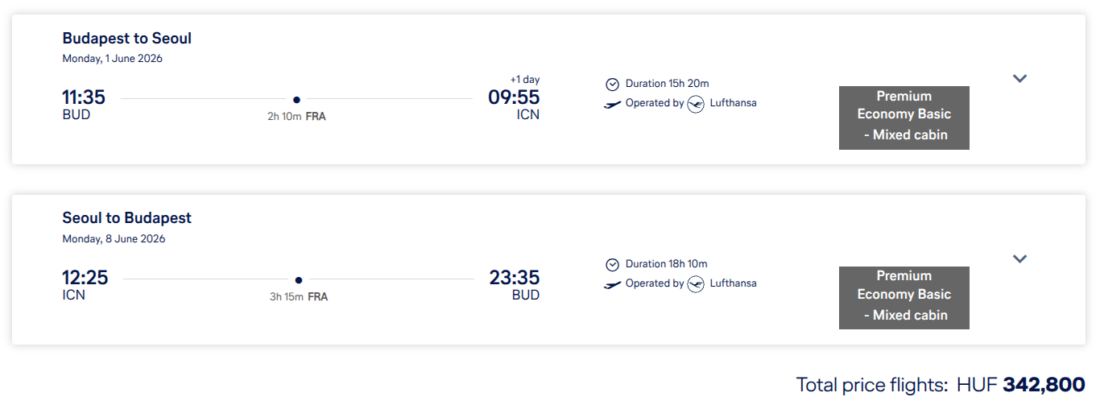Click the Budapest to Seoul heading

click(x=127, y=39)
